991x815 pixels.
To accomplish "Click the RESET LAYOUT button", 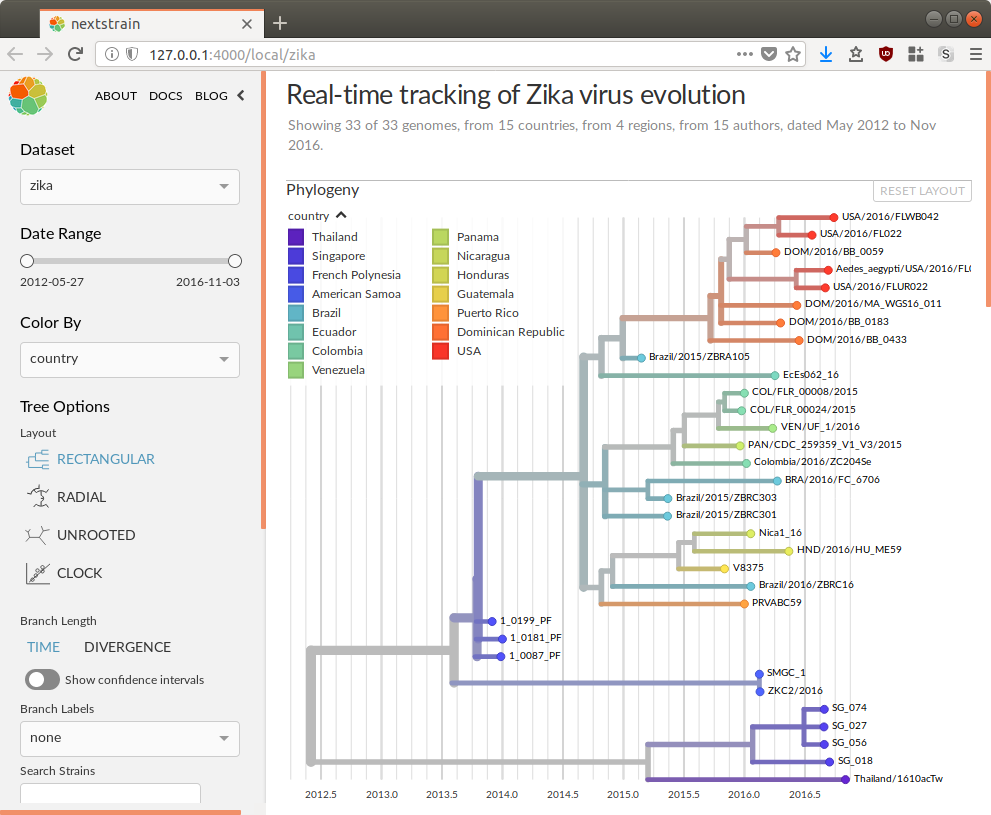I will point(922,190).
